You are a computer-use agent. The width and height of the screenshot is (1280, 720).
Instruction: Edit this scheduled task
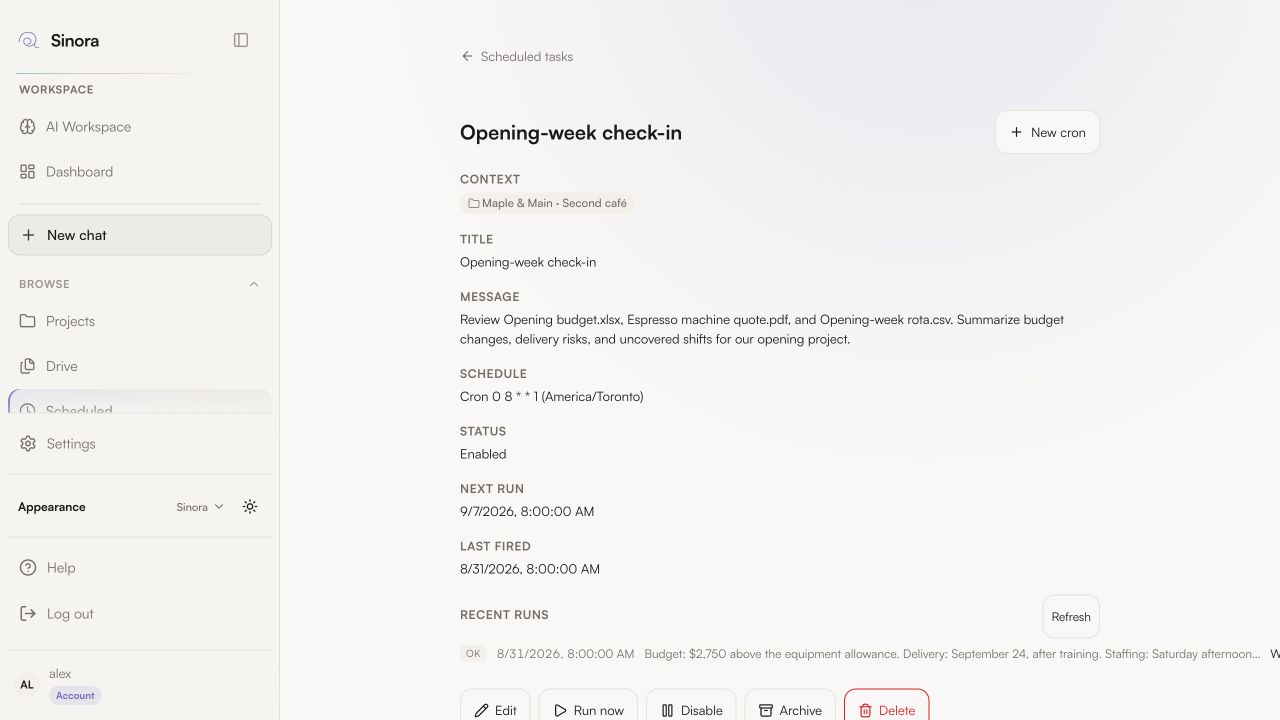tap(495, 709)
